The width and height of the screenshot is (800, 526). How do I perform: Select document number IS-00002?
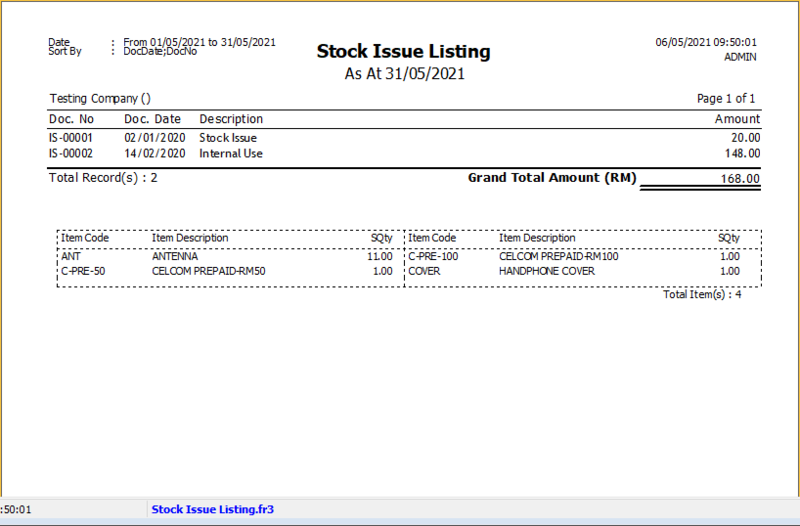point(71,154)
